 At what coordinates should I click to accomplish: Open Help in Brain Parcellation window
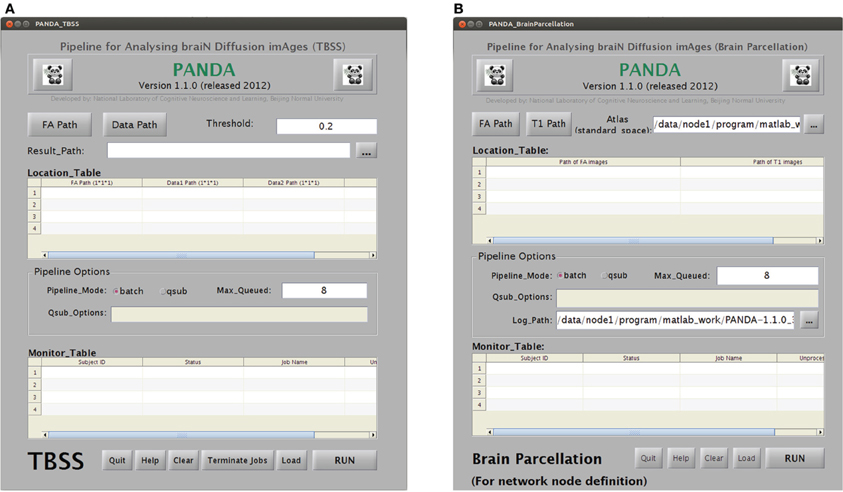pos(681,458)
